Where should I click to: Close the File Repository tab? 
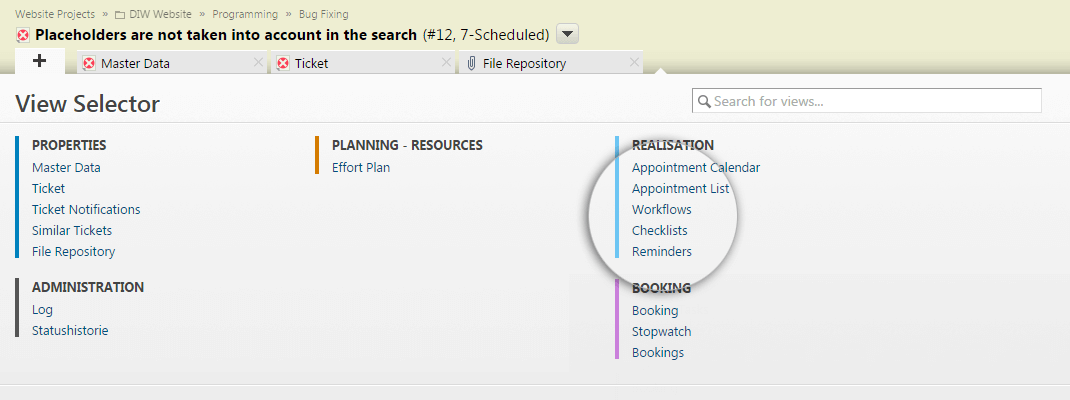pos(634,62)
